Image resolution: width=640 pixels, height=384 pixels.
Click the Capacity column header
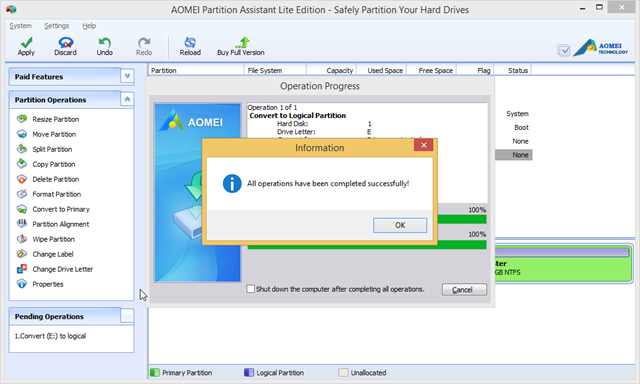coord(332,70)
